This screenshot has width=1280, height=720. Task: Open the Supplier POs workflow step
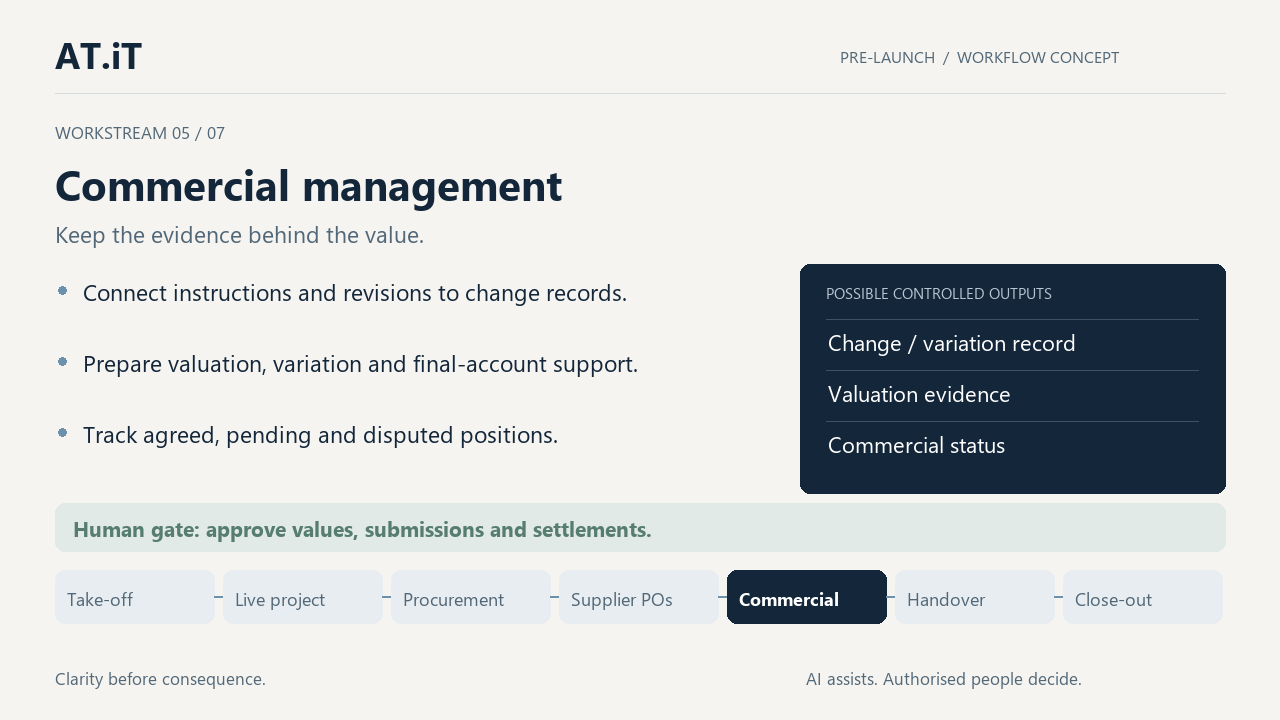639,597
